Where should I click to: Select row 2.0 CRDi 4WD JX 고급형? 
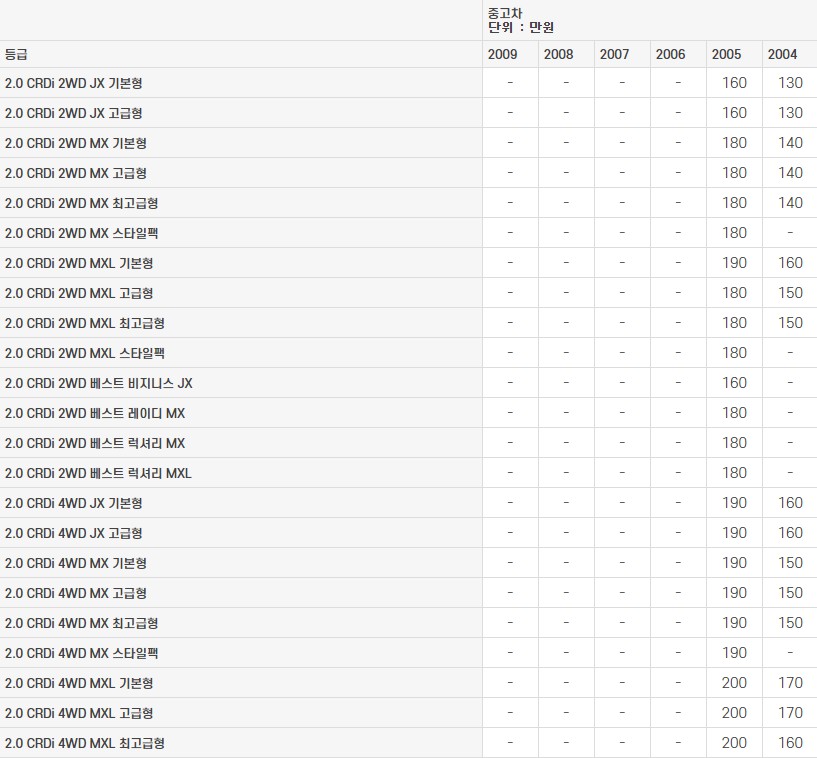pyautogui.click(x=408, y=533)
